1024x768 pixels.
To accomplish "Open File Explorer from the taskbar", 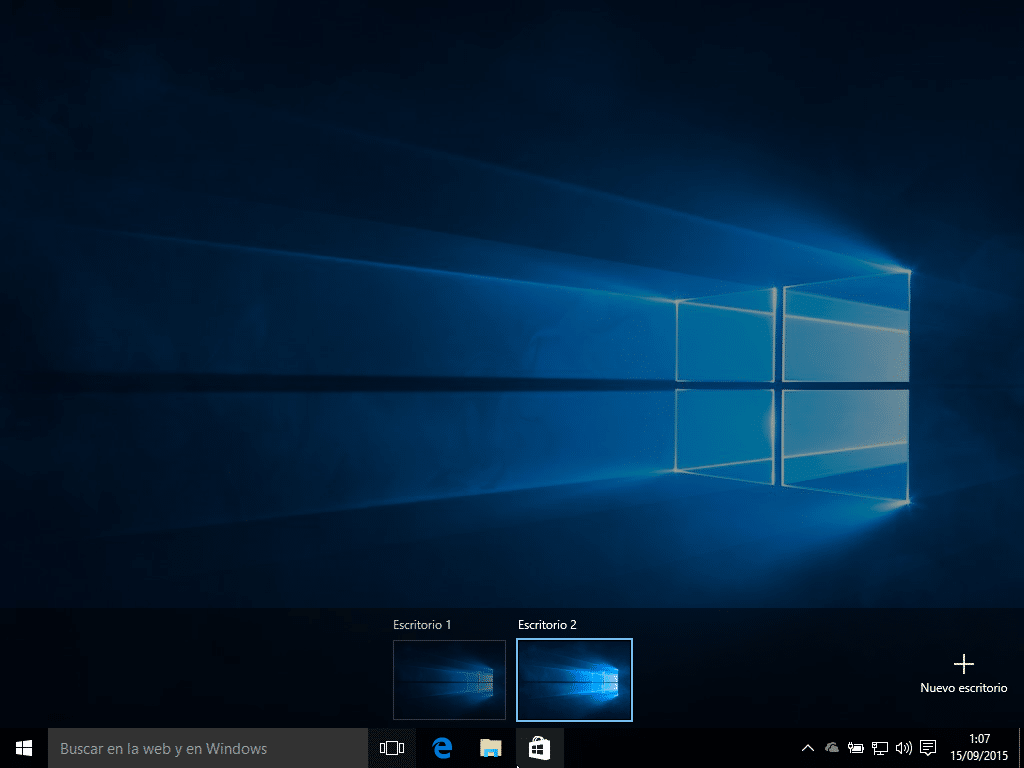I will [x=490, y=748].
